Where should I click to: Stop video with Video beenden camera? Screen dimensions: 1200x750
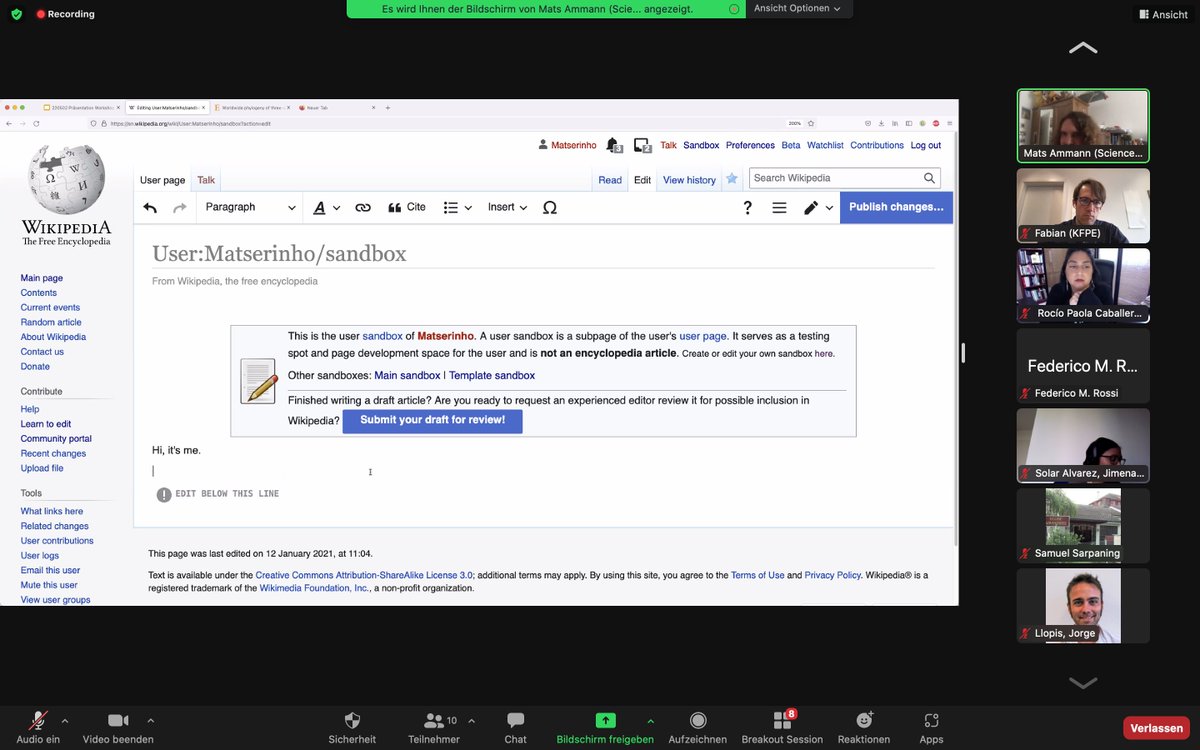tap(118, 726)
